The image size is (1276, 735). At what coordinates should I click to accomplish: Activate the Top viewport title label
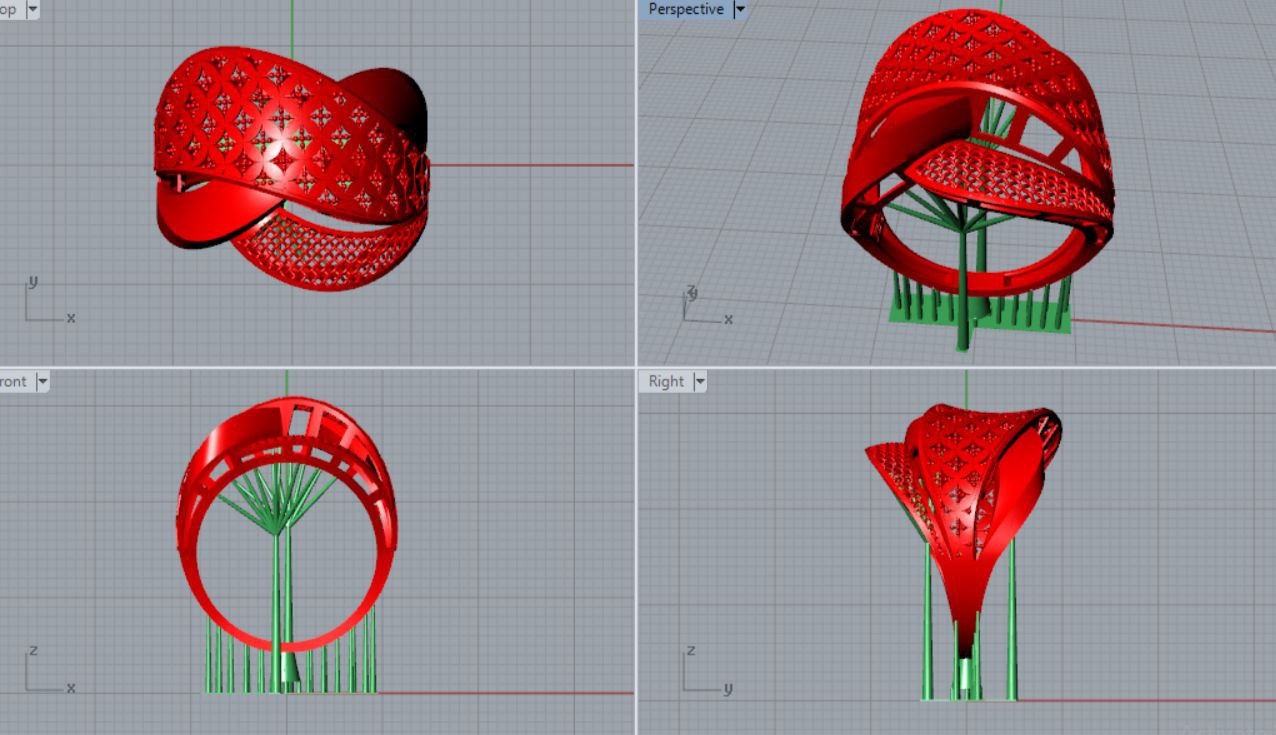coord(8,9)
